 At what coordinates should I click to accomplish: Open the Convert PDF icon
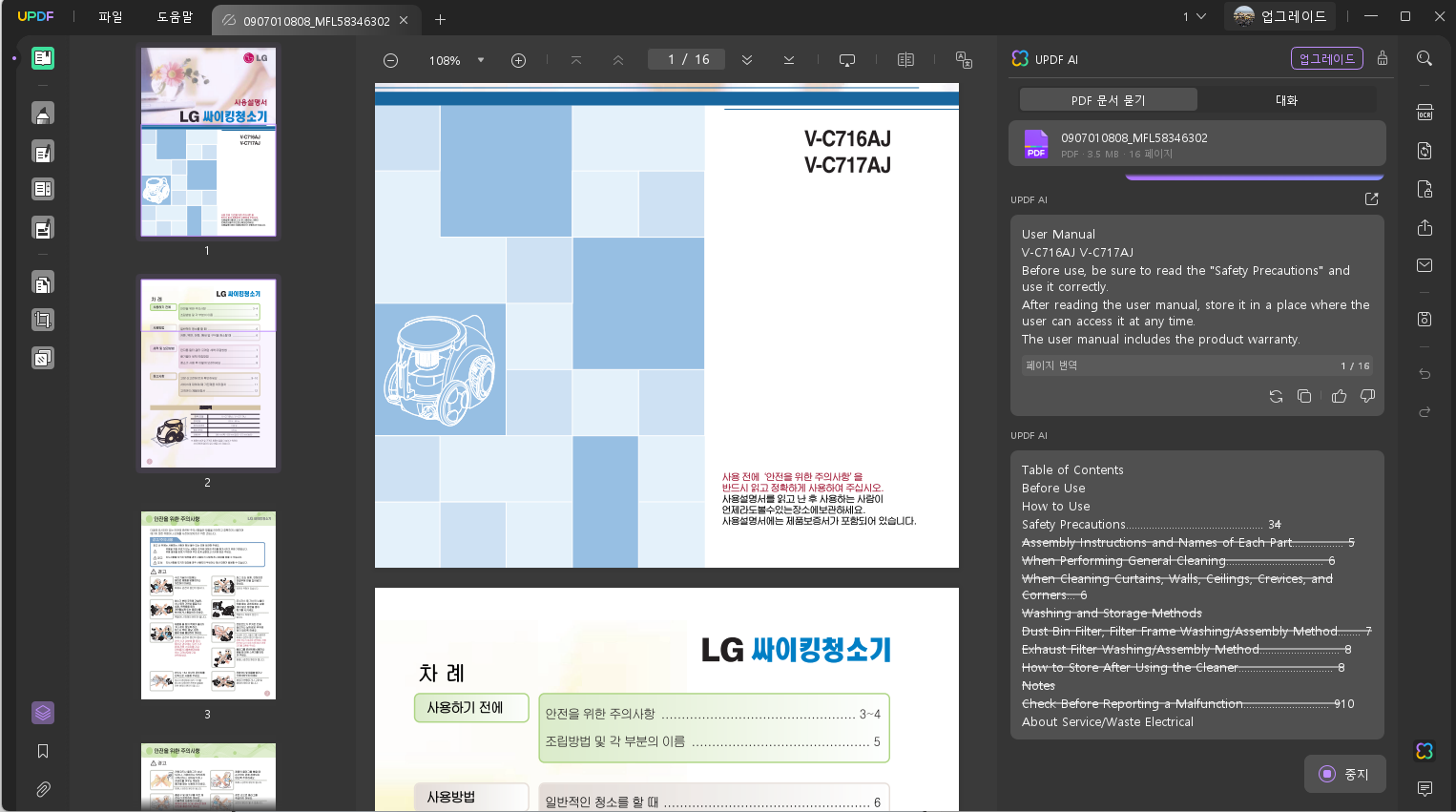(1425, 151)
